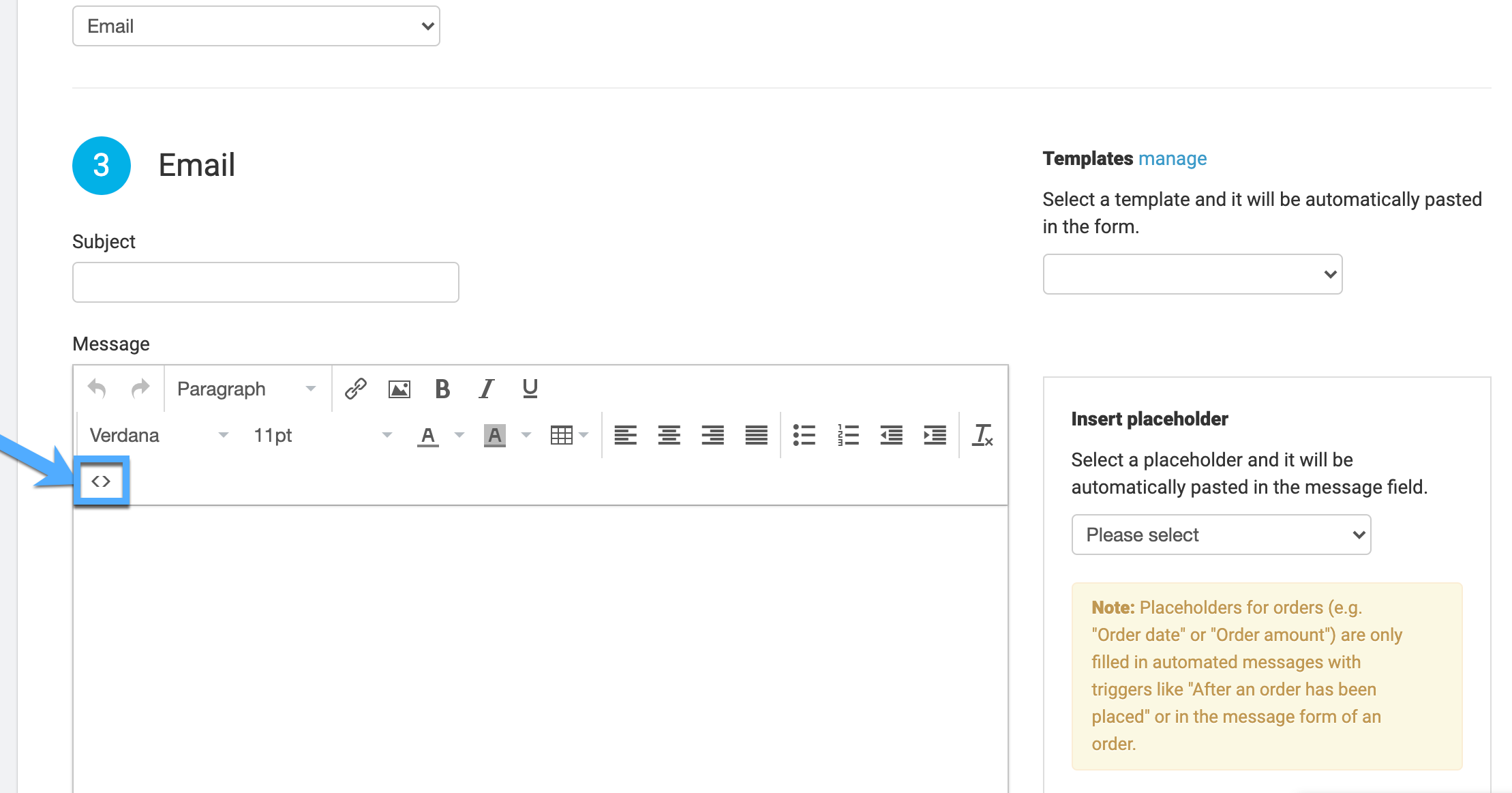Image resolution: width=1512 pixels, height=793 pixels.
Task: Toggle underline formatting
Action: point(530,389)
